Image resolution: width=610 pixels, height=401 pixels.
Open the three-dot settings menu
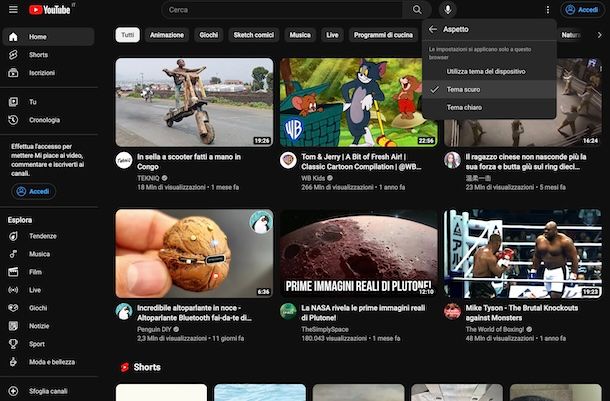click(548, 10)
